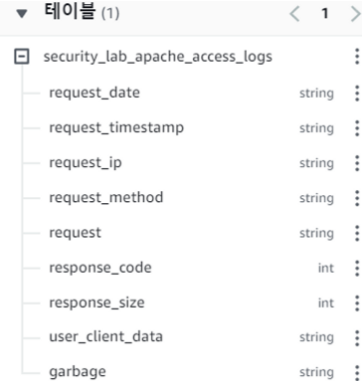Go to previous page of tables

pyautogui.click(x=295, y=14)
